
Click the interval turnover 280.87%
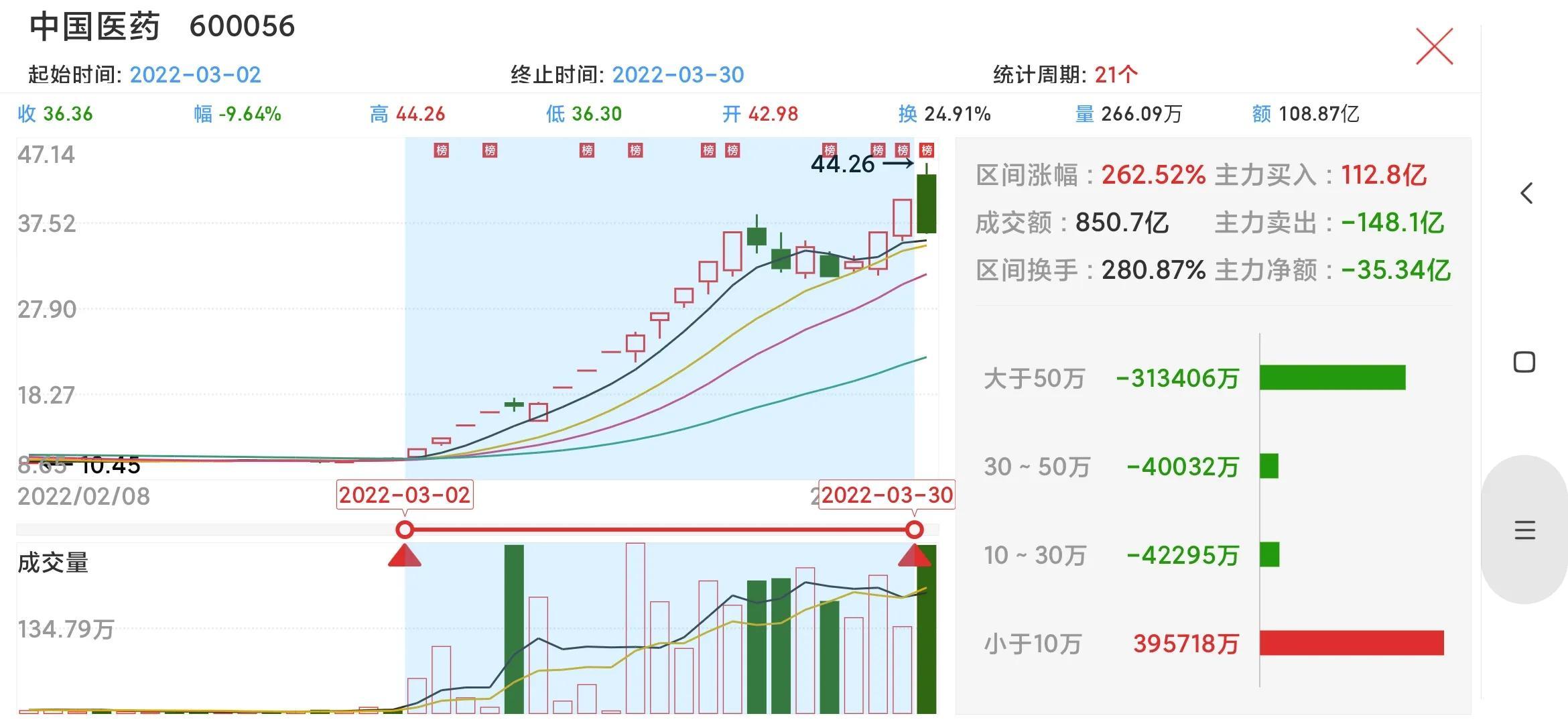pos(1154,270)
